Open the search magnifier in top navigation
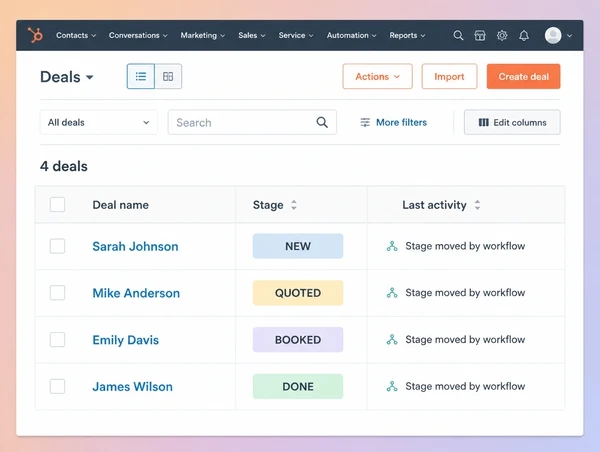This screenshot has width=600, height=452. pos(458,36)
